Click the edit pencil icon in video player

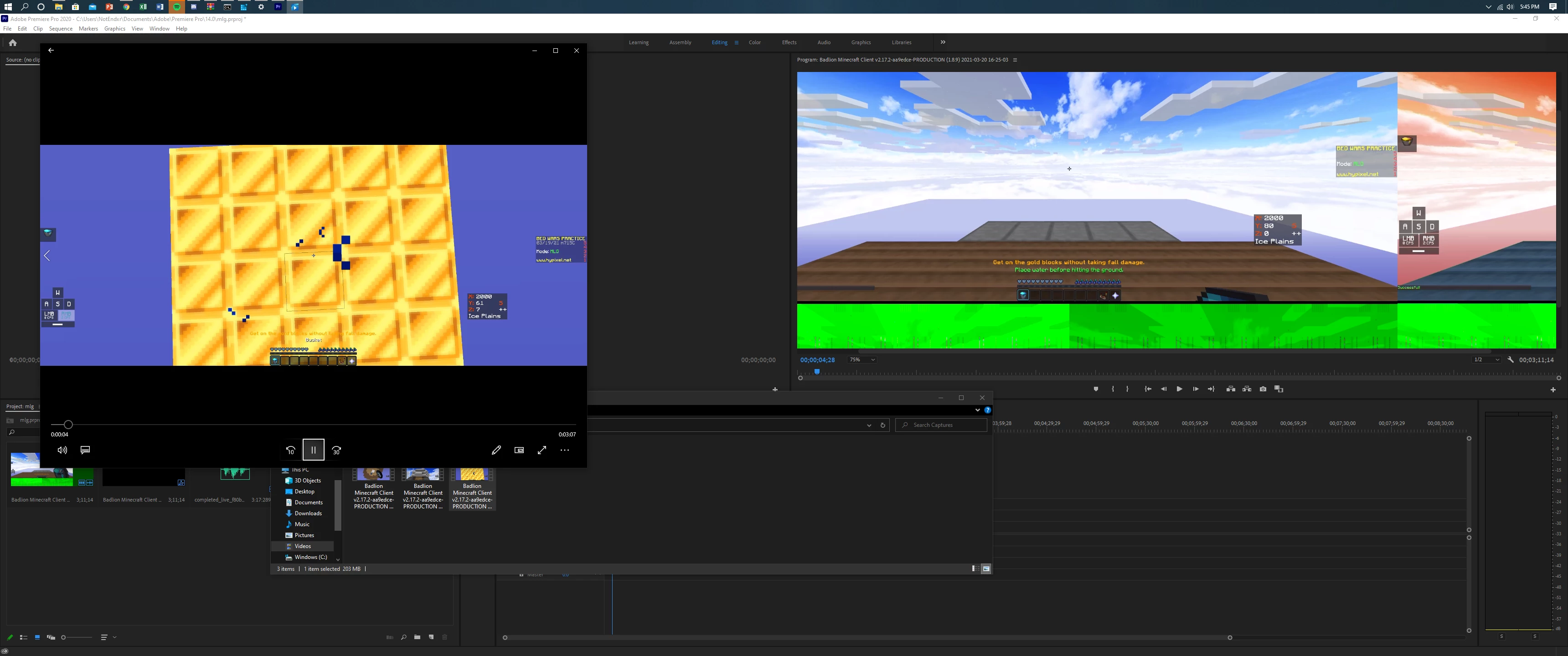point(496,450)
